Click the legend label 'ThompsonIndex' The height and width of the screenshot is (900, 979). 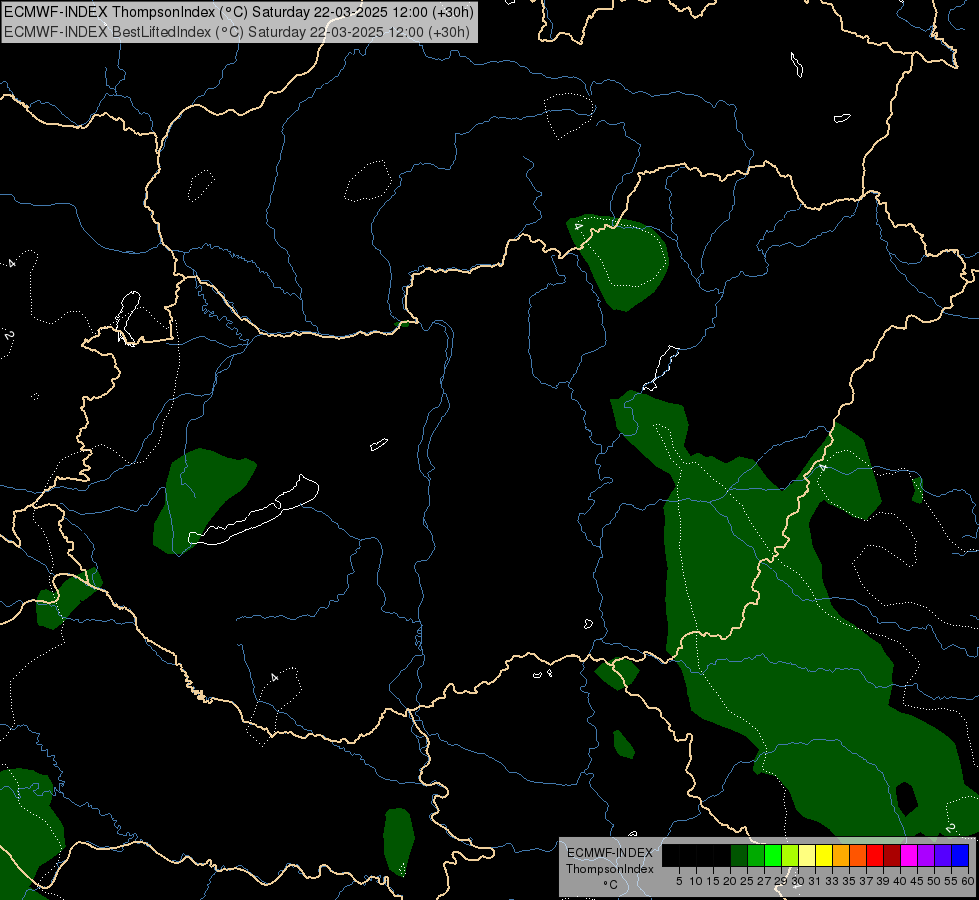(610, 869)
